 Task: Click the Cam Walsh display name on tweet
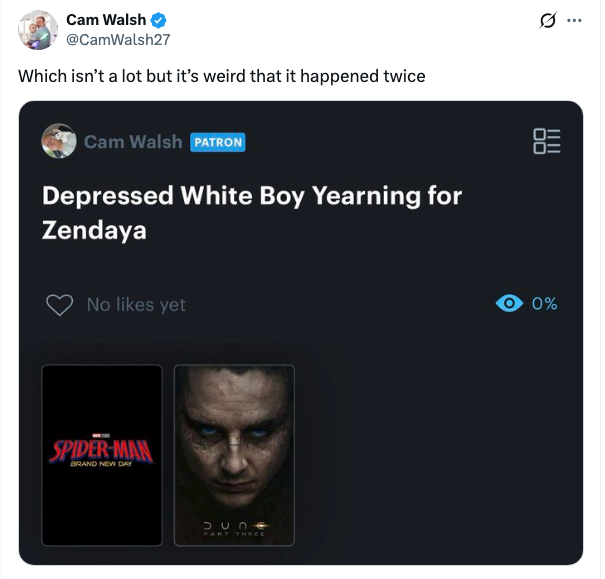pos(106,20)
